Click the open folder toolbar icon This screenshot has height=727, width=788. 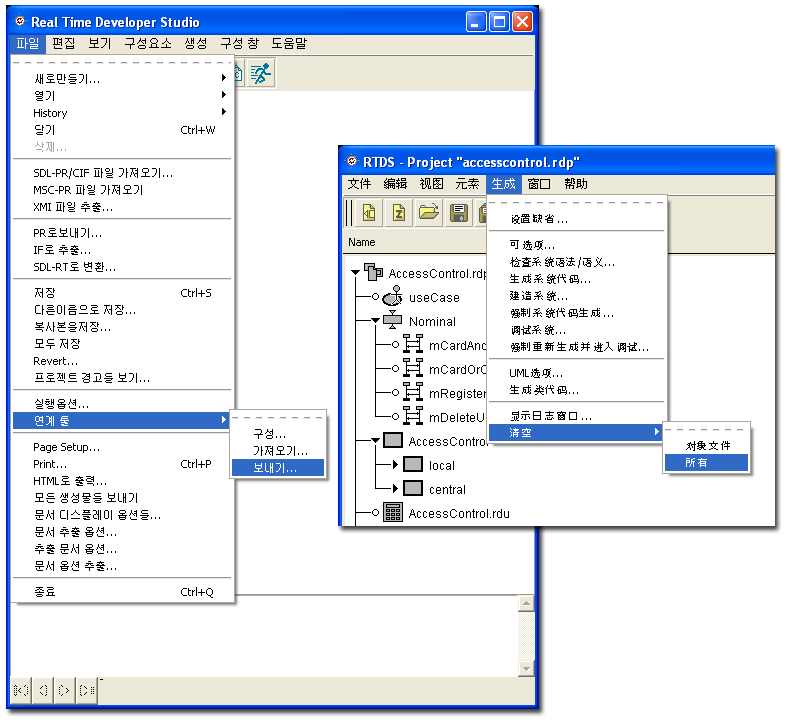tap(429, 212)
